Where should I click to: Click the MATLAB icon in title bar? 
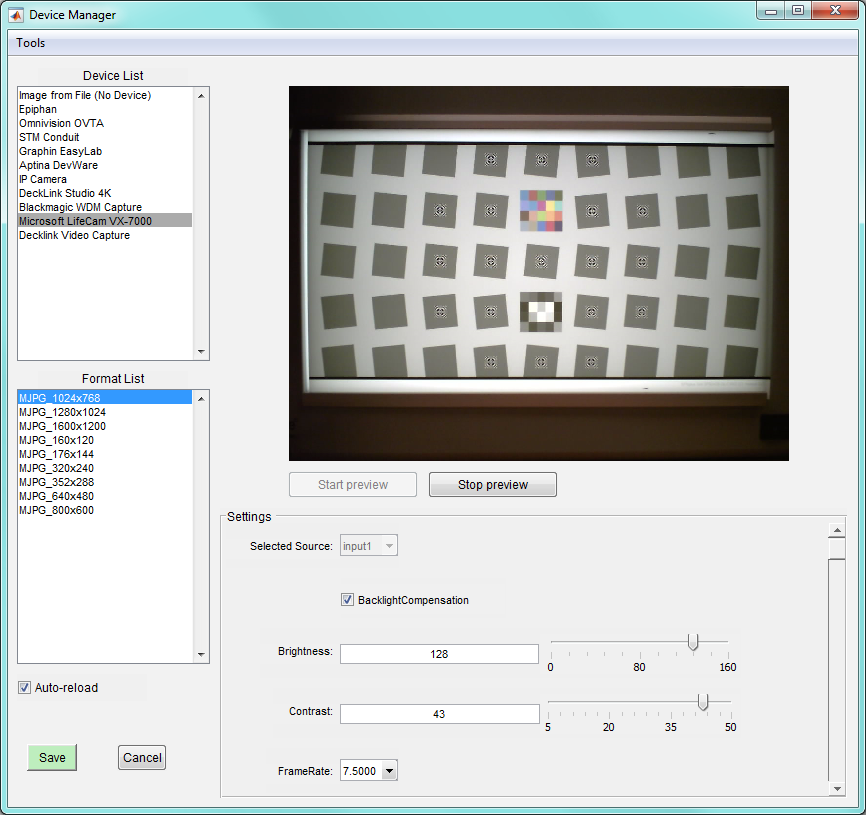[x=16, y=15]
